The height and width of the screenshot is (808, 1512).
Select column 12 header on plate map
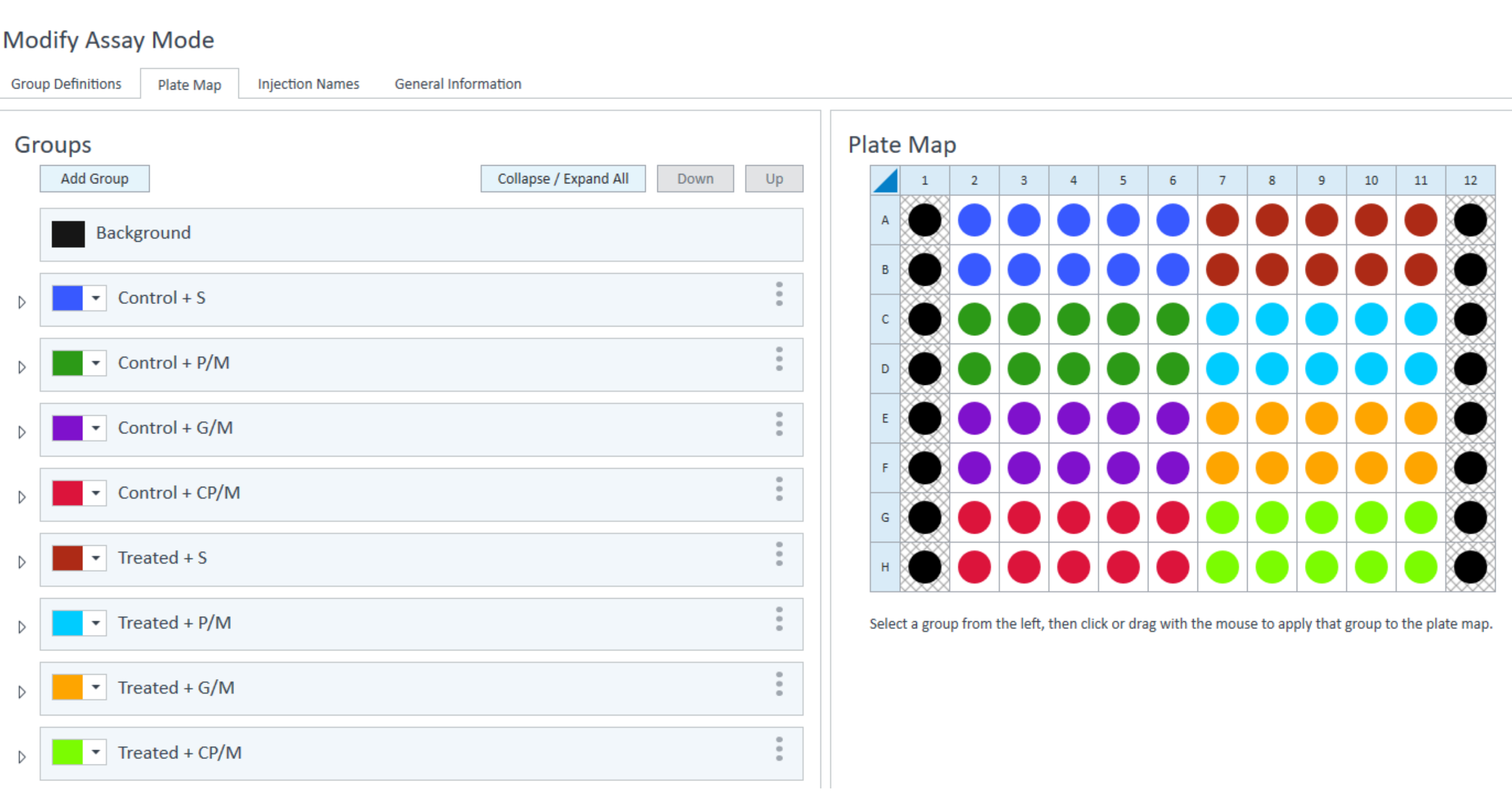coord(1470,181)
